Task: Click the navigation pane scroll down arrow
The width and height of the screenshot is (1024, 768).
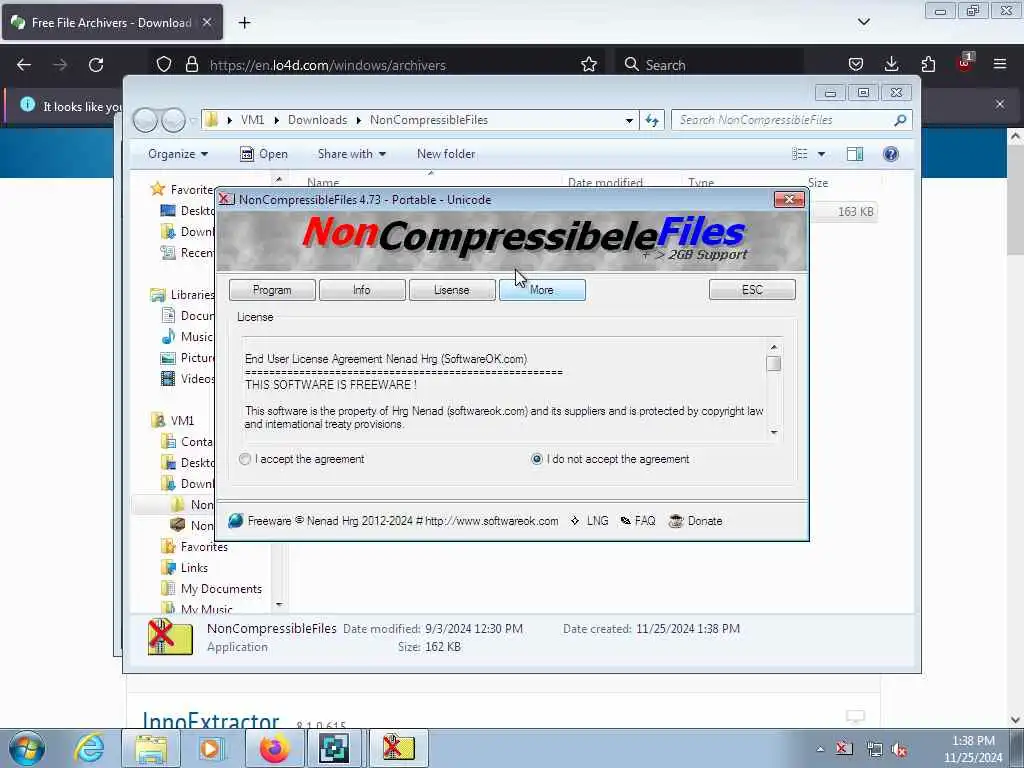Action: click(279, 605)
